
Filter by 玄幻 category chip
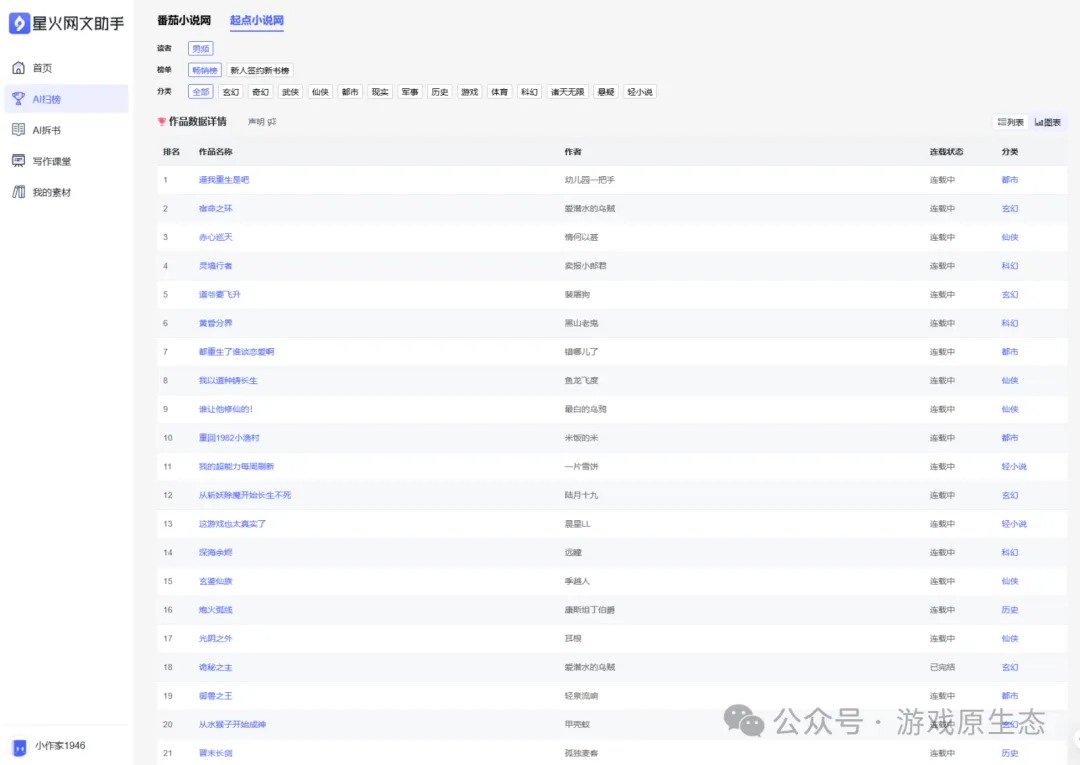(x=231, y=92)
